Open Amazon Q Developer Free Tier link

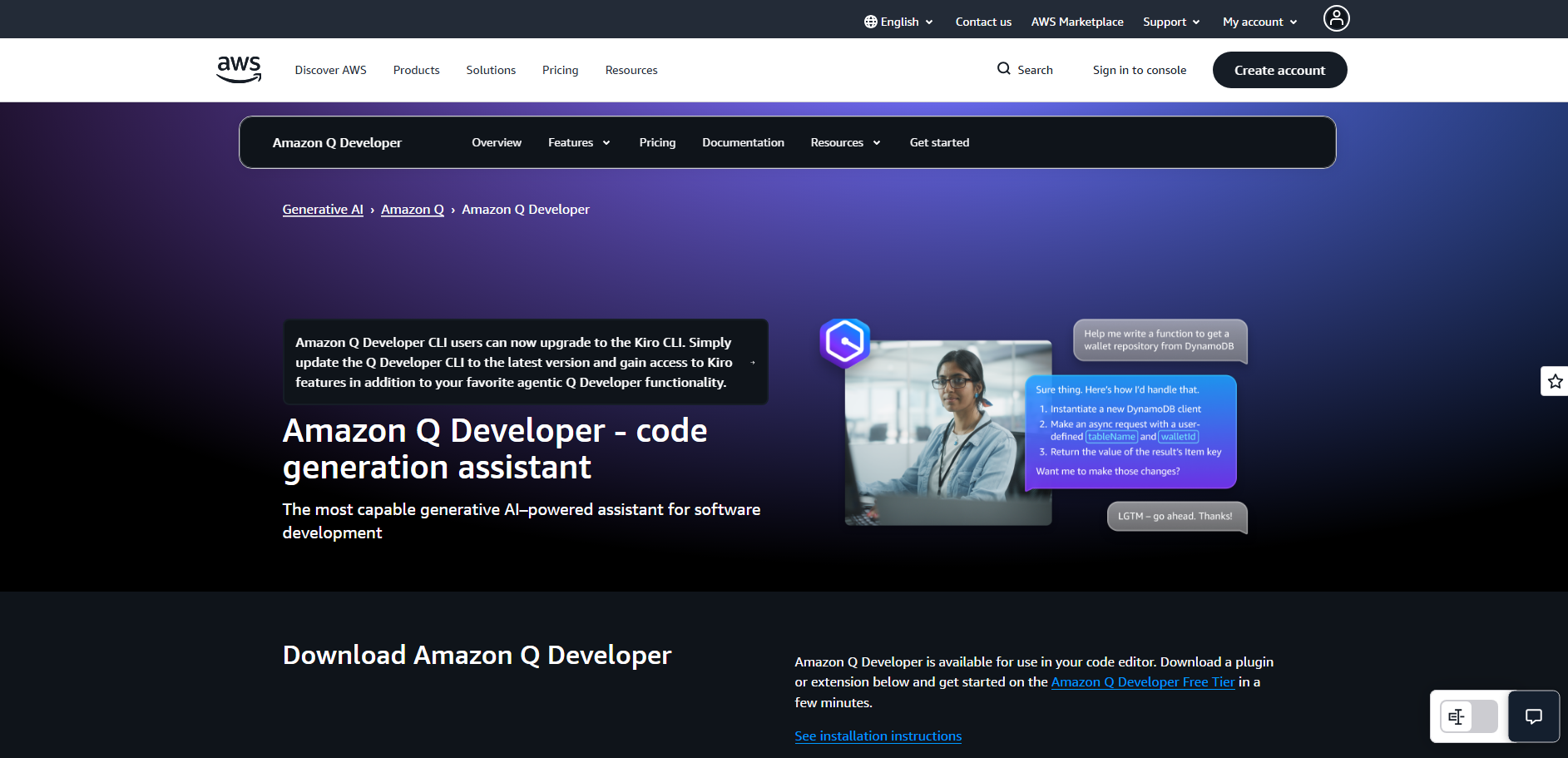(x=1143, y=682)
